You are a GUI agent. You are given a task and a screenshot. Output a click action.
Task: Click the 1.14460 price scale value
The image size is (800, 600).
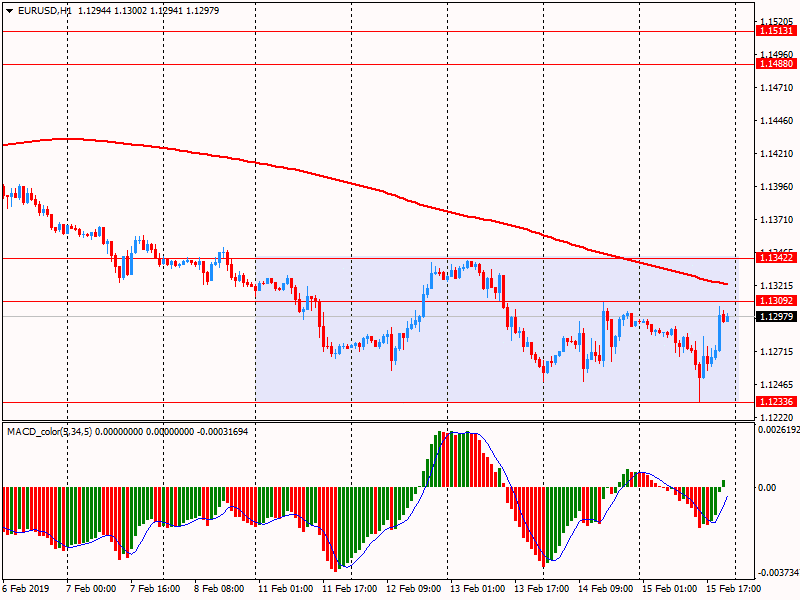[777, 121]
